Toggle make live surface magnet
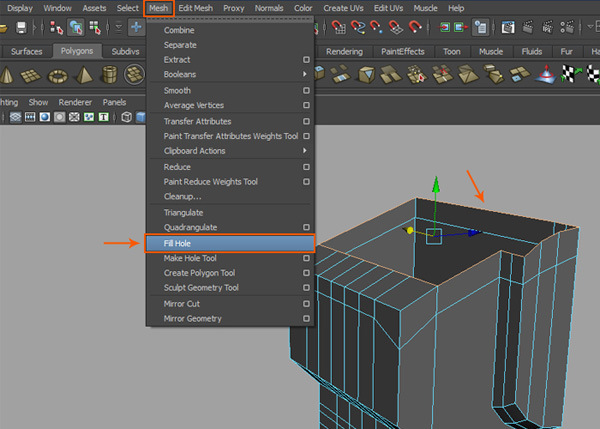 (x=415, y=27)
